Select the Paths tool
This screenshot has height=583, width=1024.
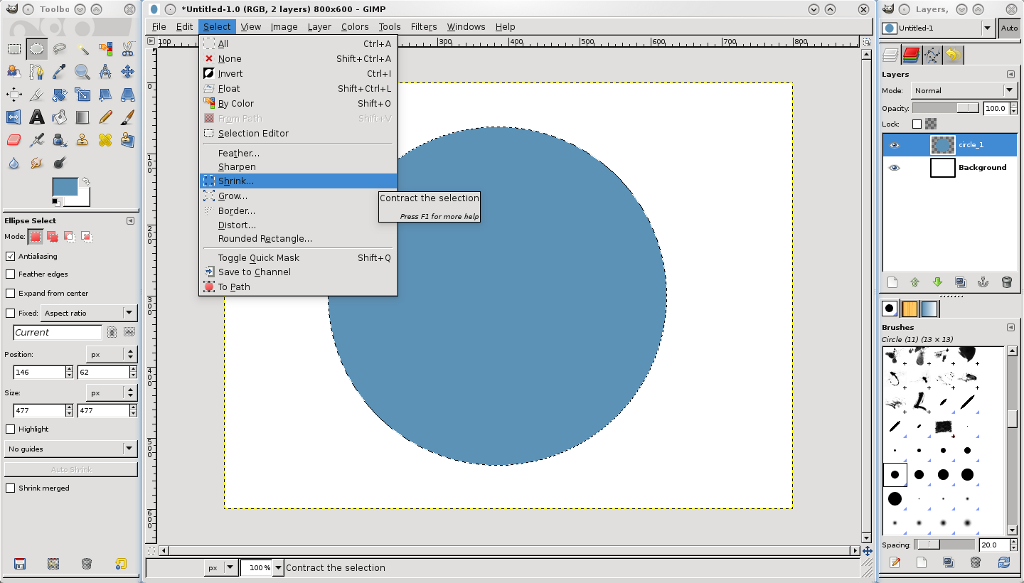tap(37, 72)
